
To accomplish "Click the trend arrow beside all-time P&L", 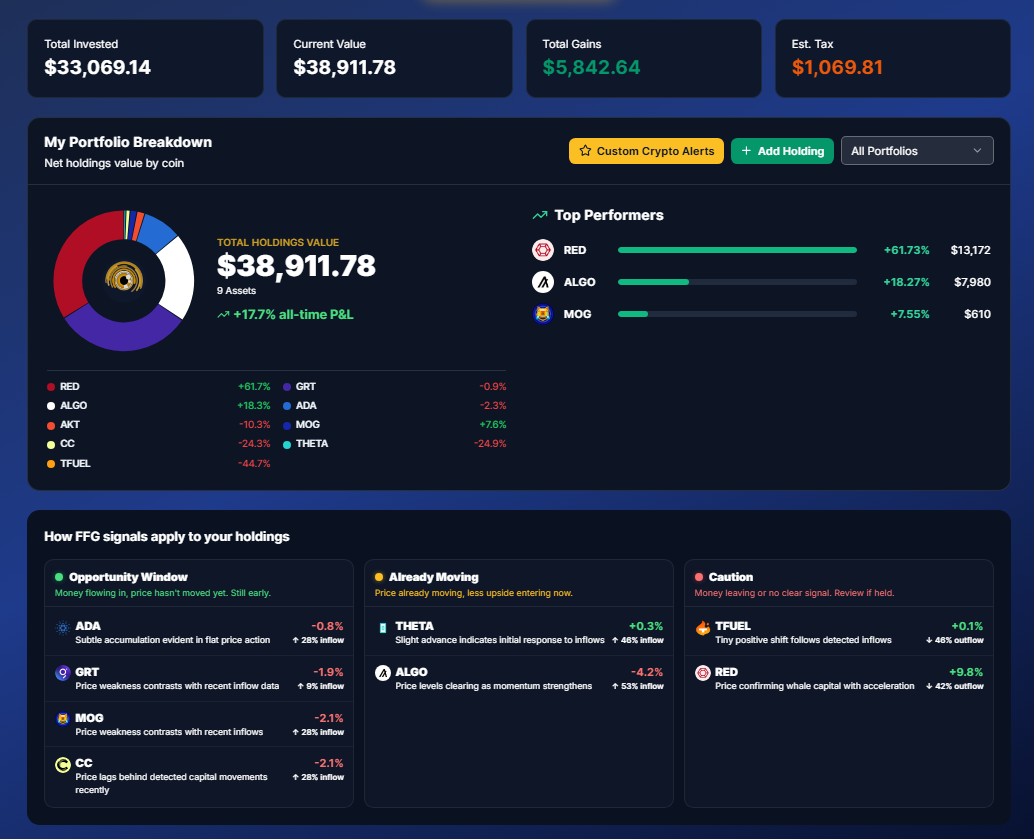I will (x=224, y=315).
